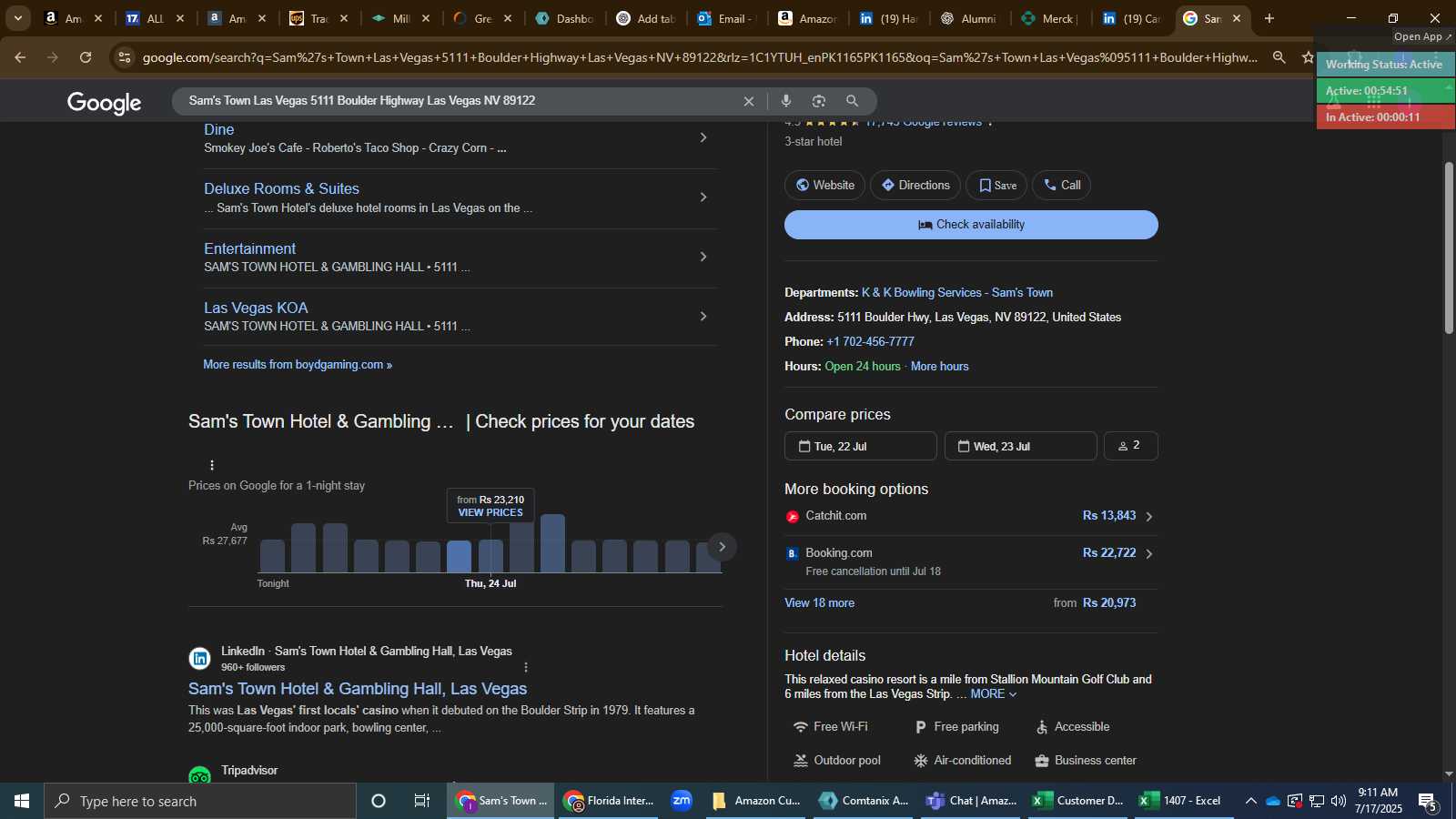Expand hotel details MORE link

[993, 694]
